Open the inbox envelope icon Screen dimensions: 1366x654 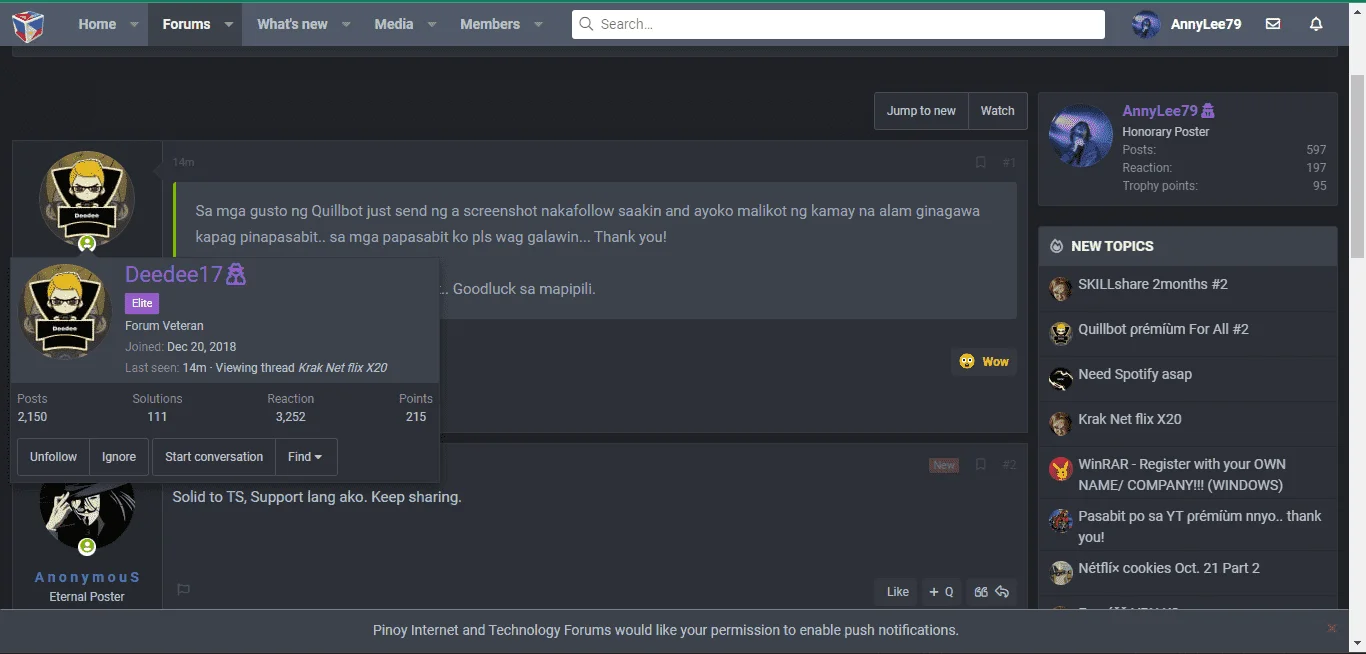[x=1273, y=24]
